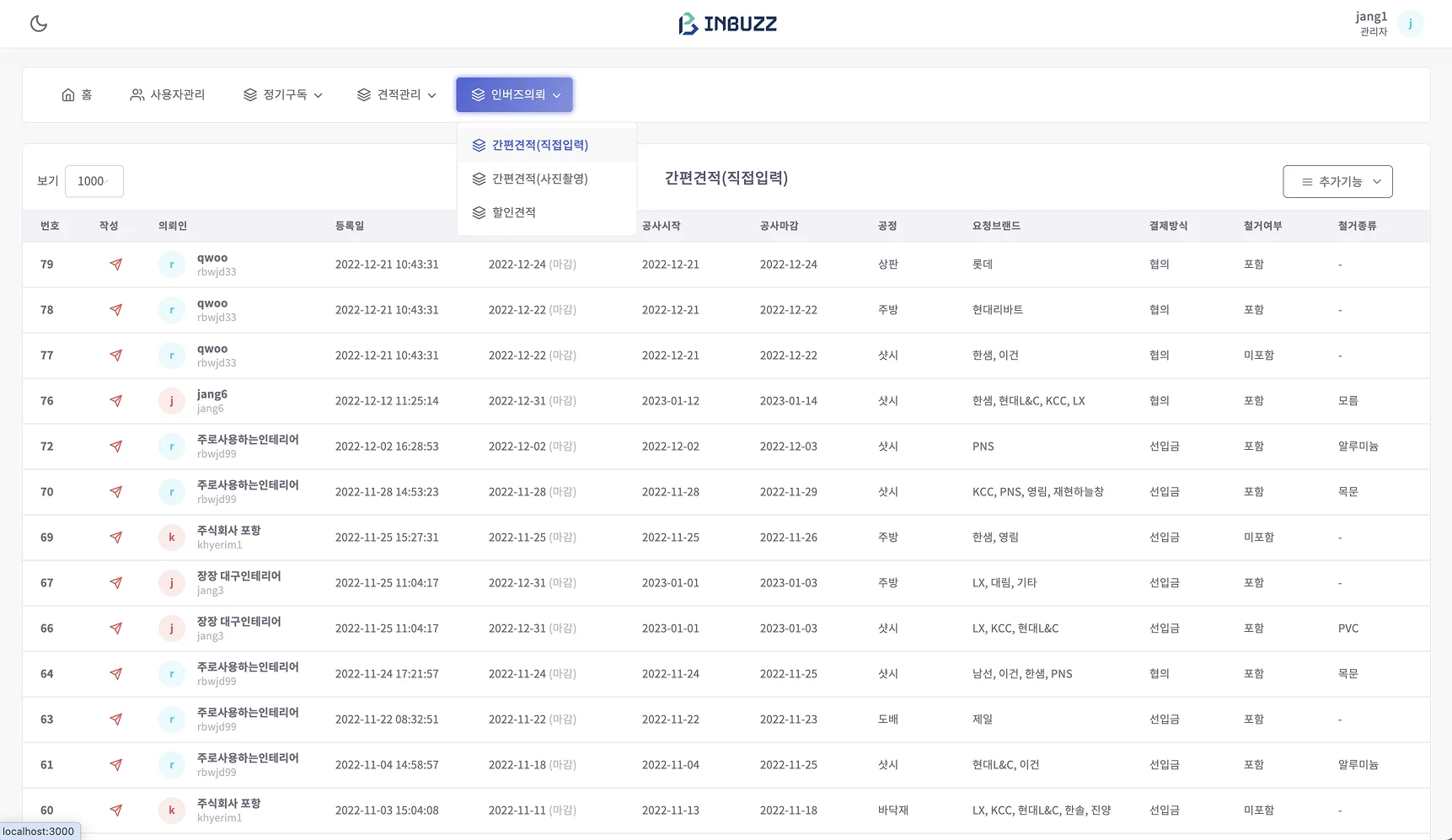Click the send icon in row 79
The image size is (1452, 840).
(x=116, y=265)
